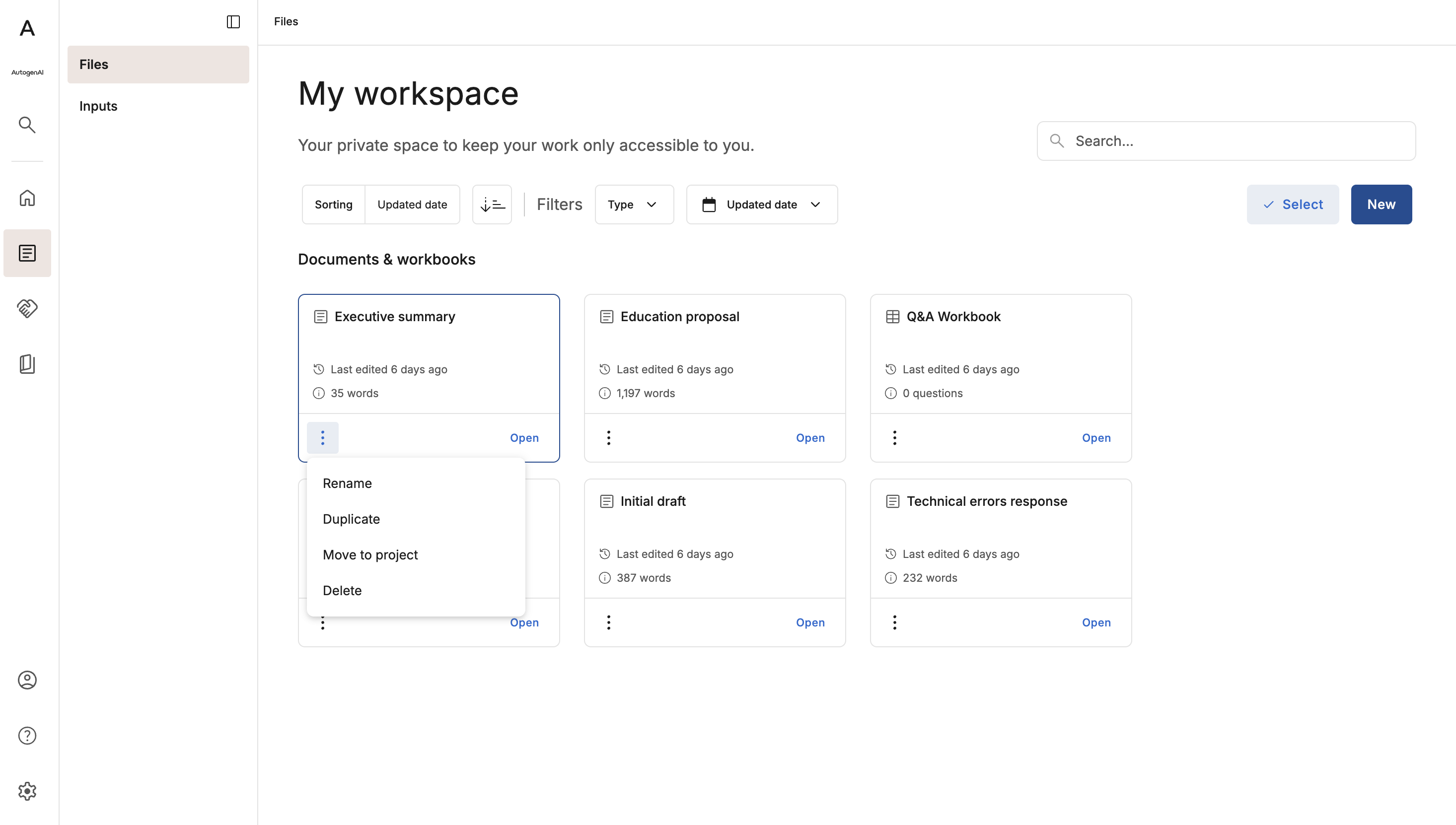
Task: Open the help question mark icon
Action: 27,735
